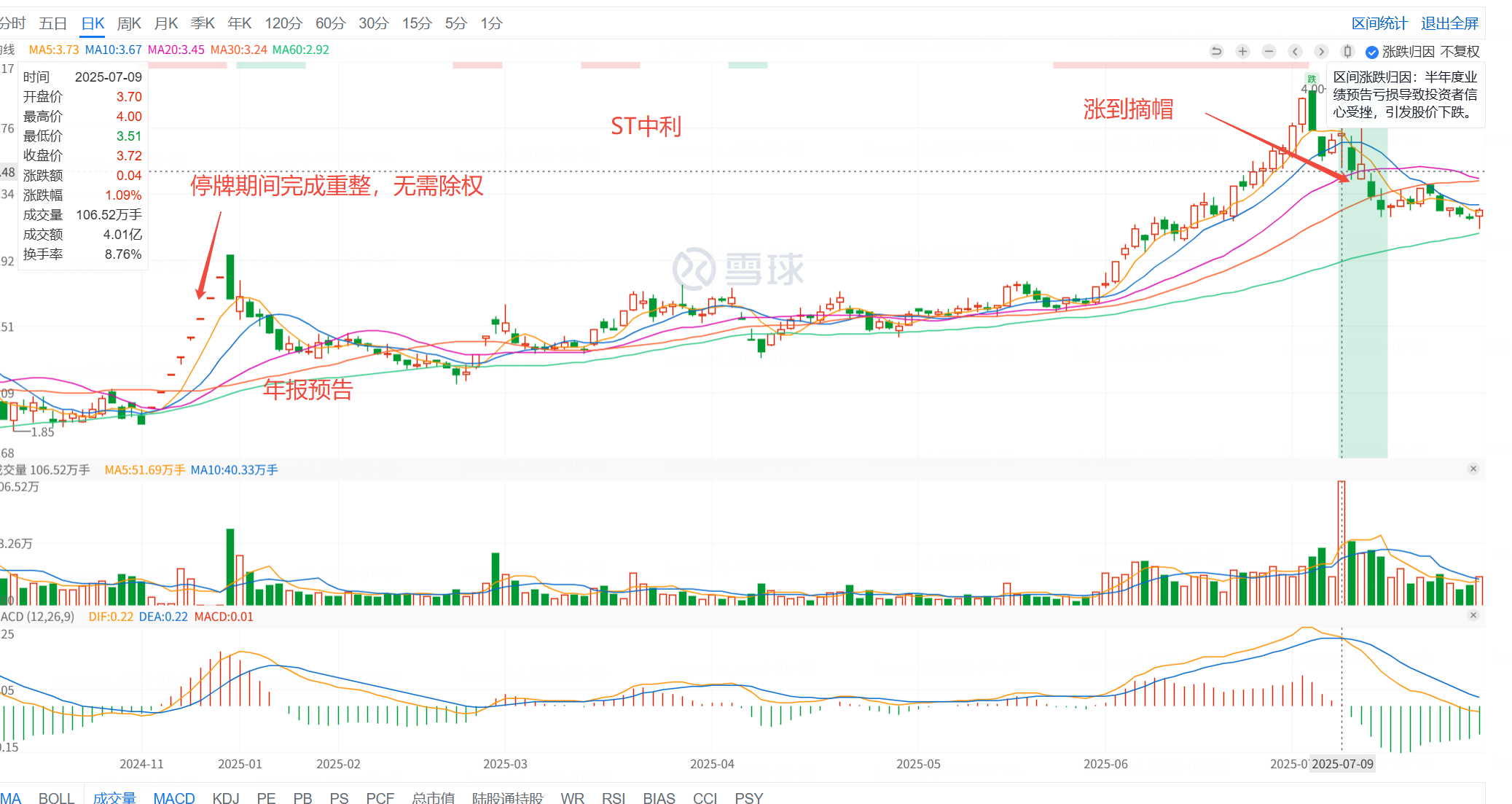This screenshot has height=804, width=1512.
Task: Zoom in chart with plus icon
Action: tap(1242, 51)
